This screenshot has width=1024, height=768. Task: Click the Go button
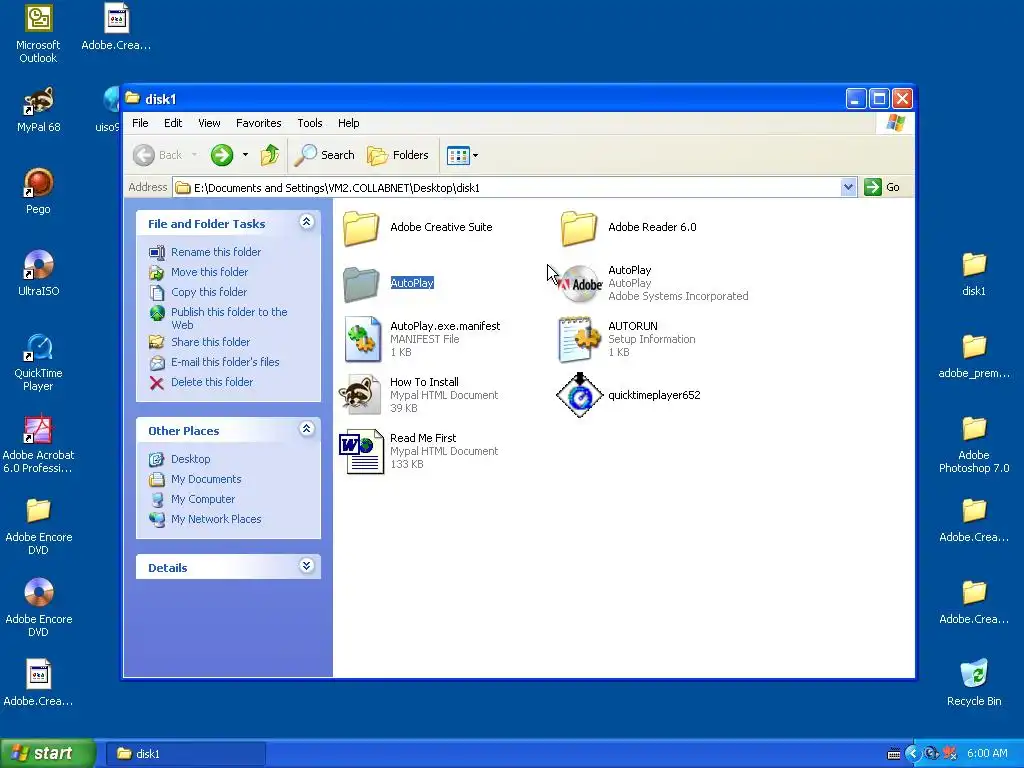[x=882, y=187]
